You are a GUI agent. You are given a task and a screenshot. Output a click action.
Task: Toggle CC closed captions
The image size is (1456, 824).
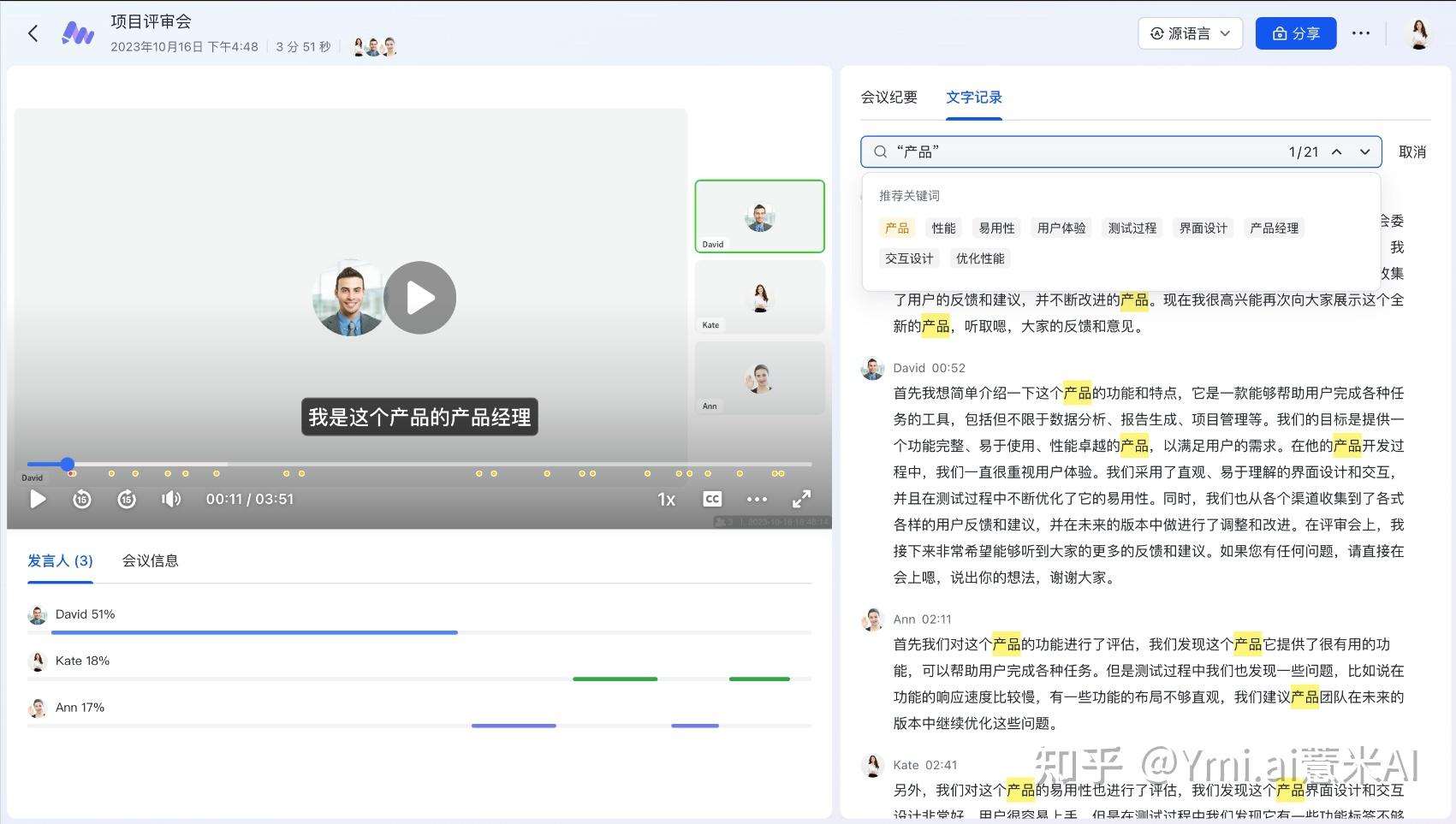coord(712,499)
